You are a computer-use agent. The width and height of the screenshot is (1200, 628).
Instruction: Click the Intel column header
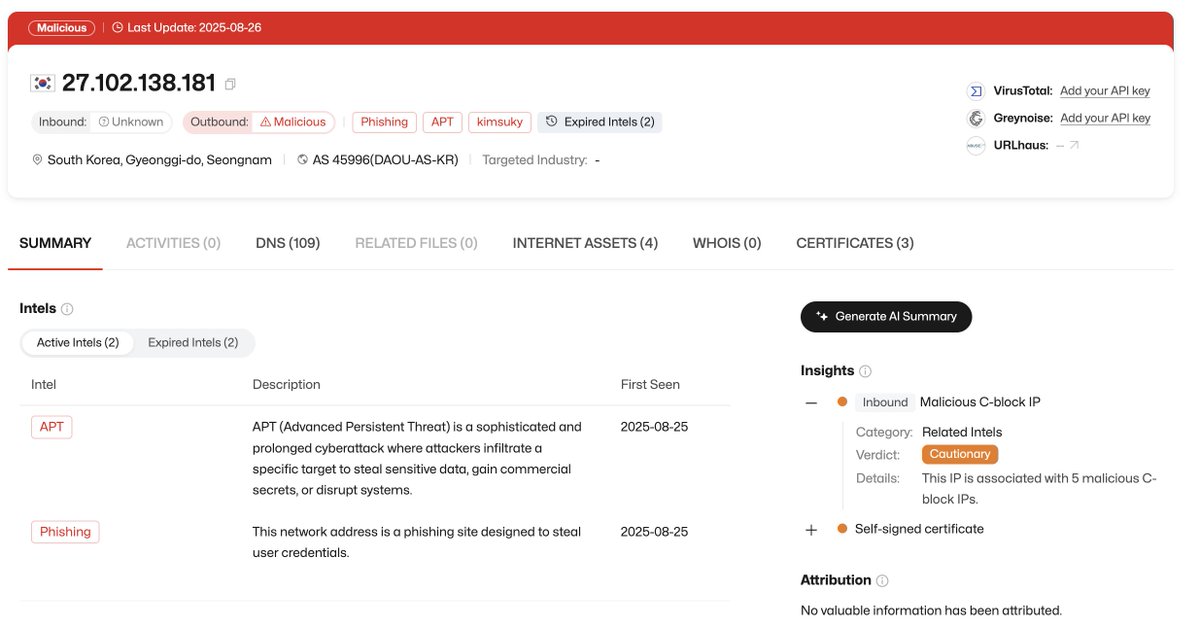point(44,384)
